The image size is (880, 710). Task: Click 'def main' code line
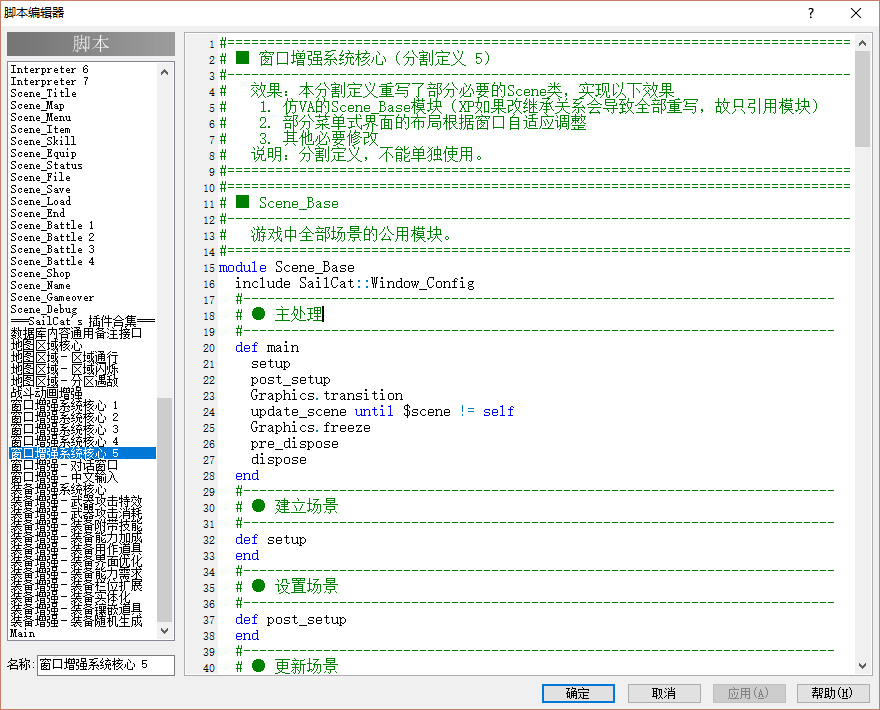(x=267, y=347)
